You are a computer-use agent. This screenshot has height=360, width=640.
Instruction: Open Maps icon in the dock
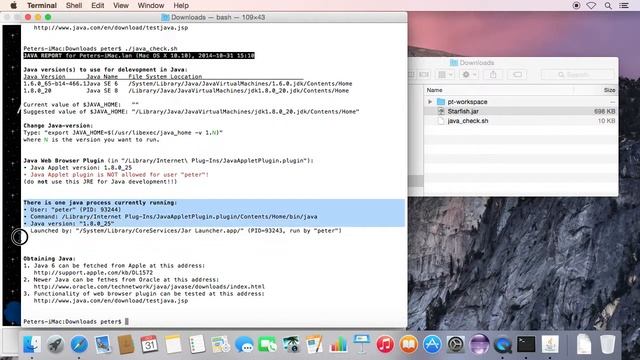pos(220,344)
